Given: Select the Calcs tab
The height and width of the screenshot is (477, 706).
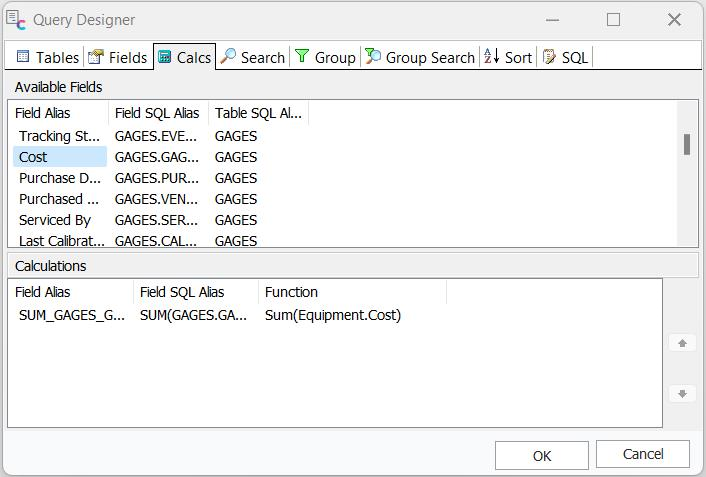Looking at the screenshot, I should (x=183, y=57).
